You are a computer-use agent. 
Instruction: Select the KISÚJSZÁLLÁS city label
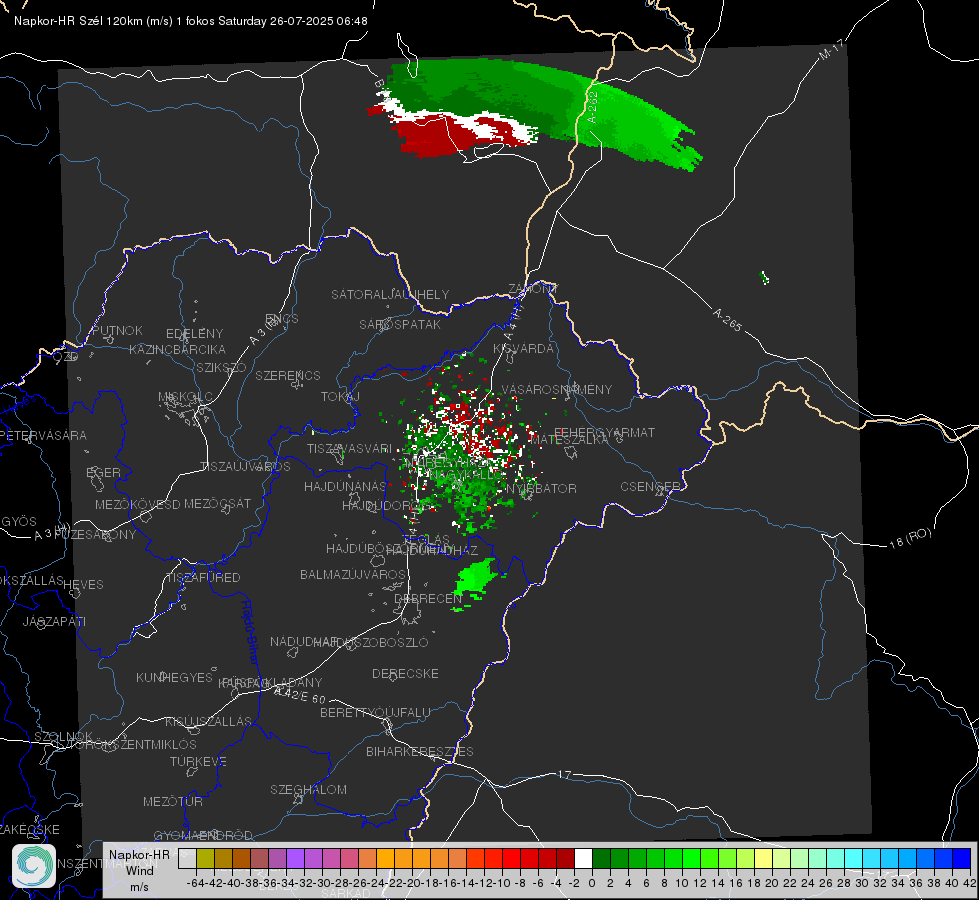[209, 721]
